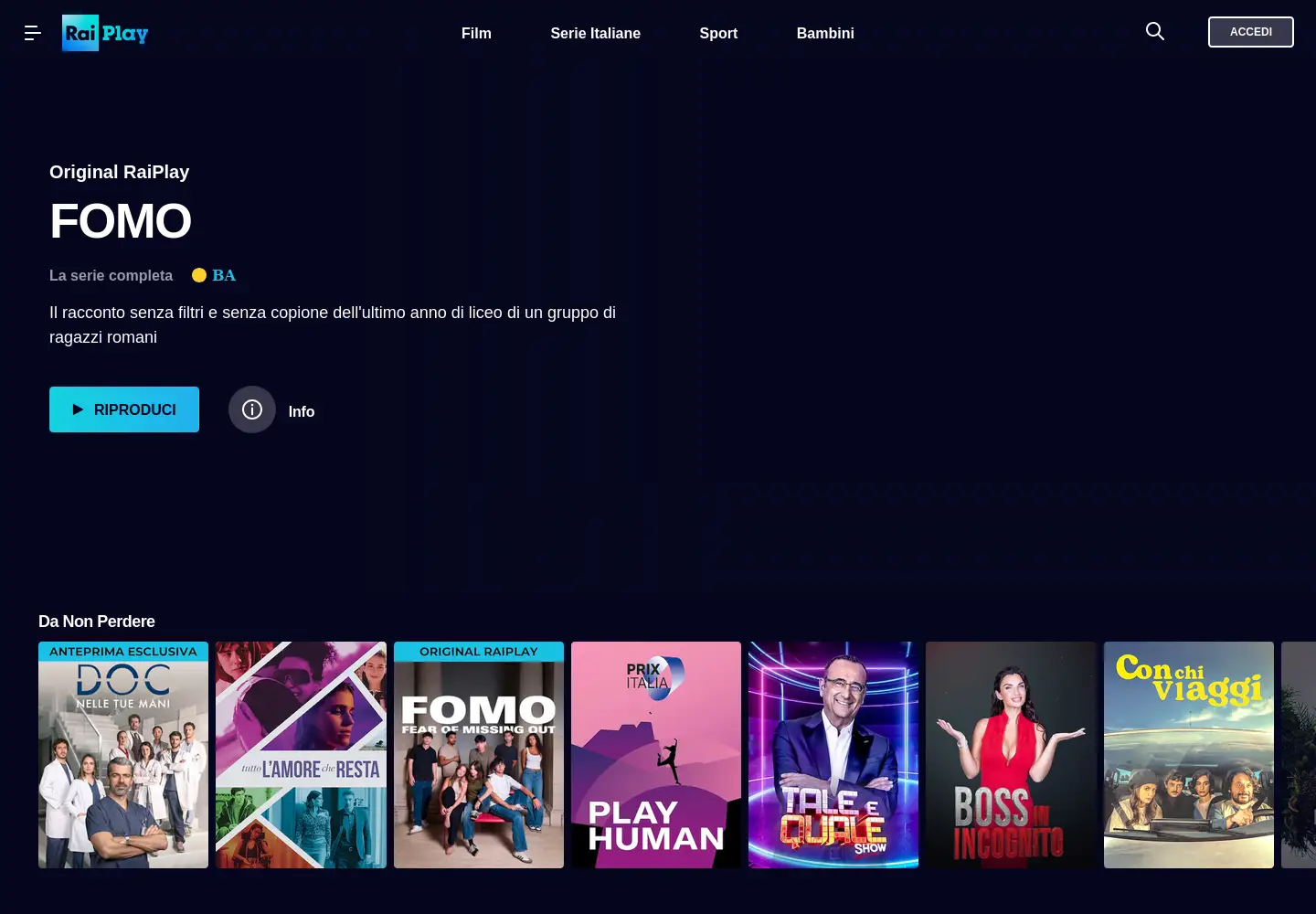Open the DOC Nelle Tue Mani poster

pos(123,755)
